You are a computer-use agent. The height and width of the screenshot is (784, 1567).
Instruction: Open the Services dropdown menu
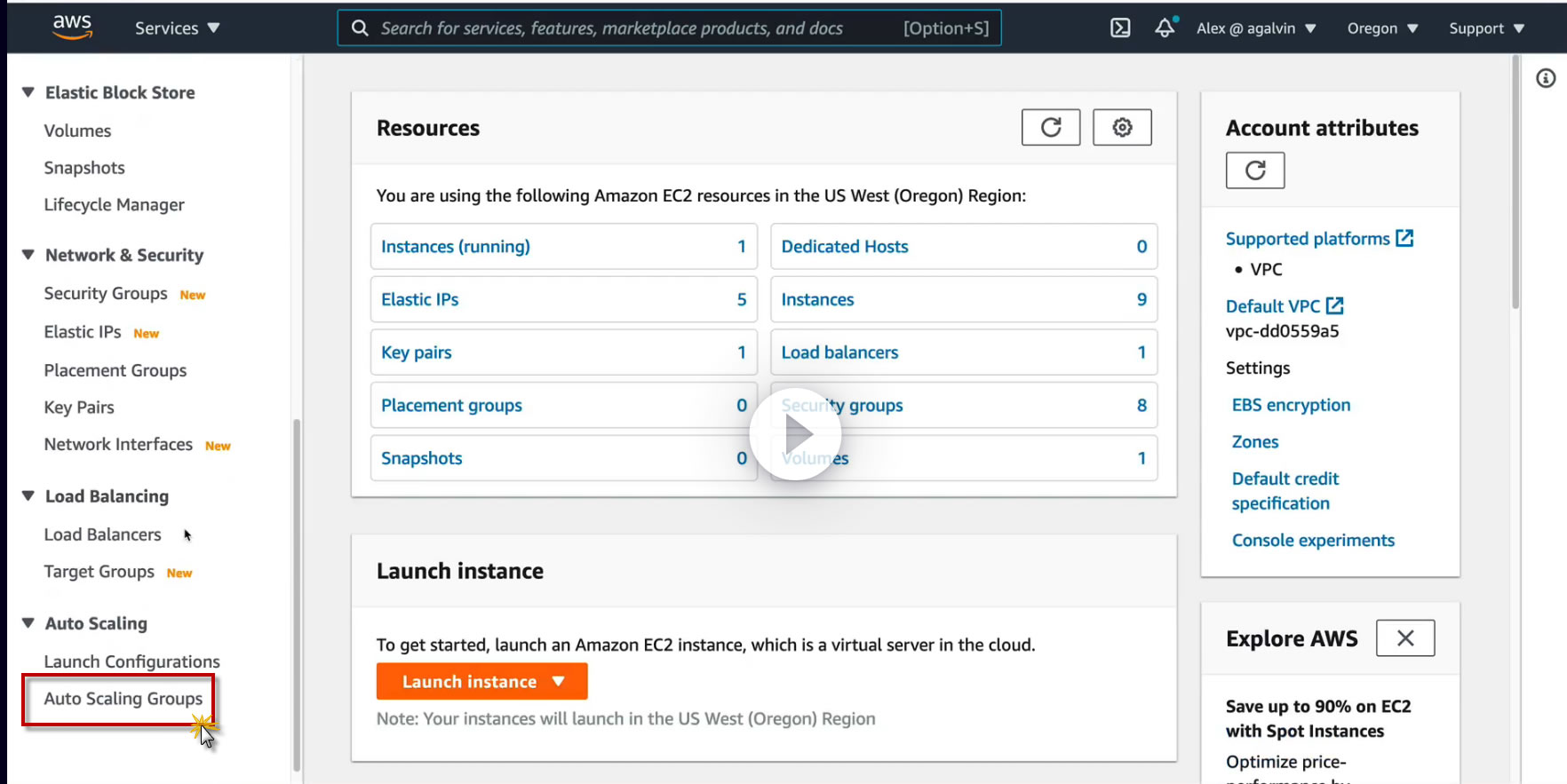pos(177,28)
